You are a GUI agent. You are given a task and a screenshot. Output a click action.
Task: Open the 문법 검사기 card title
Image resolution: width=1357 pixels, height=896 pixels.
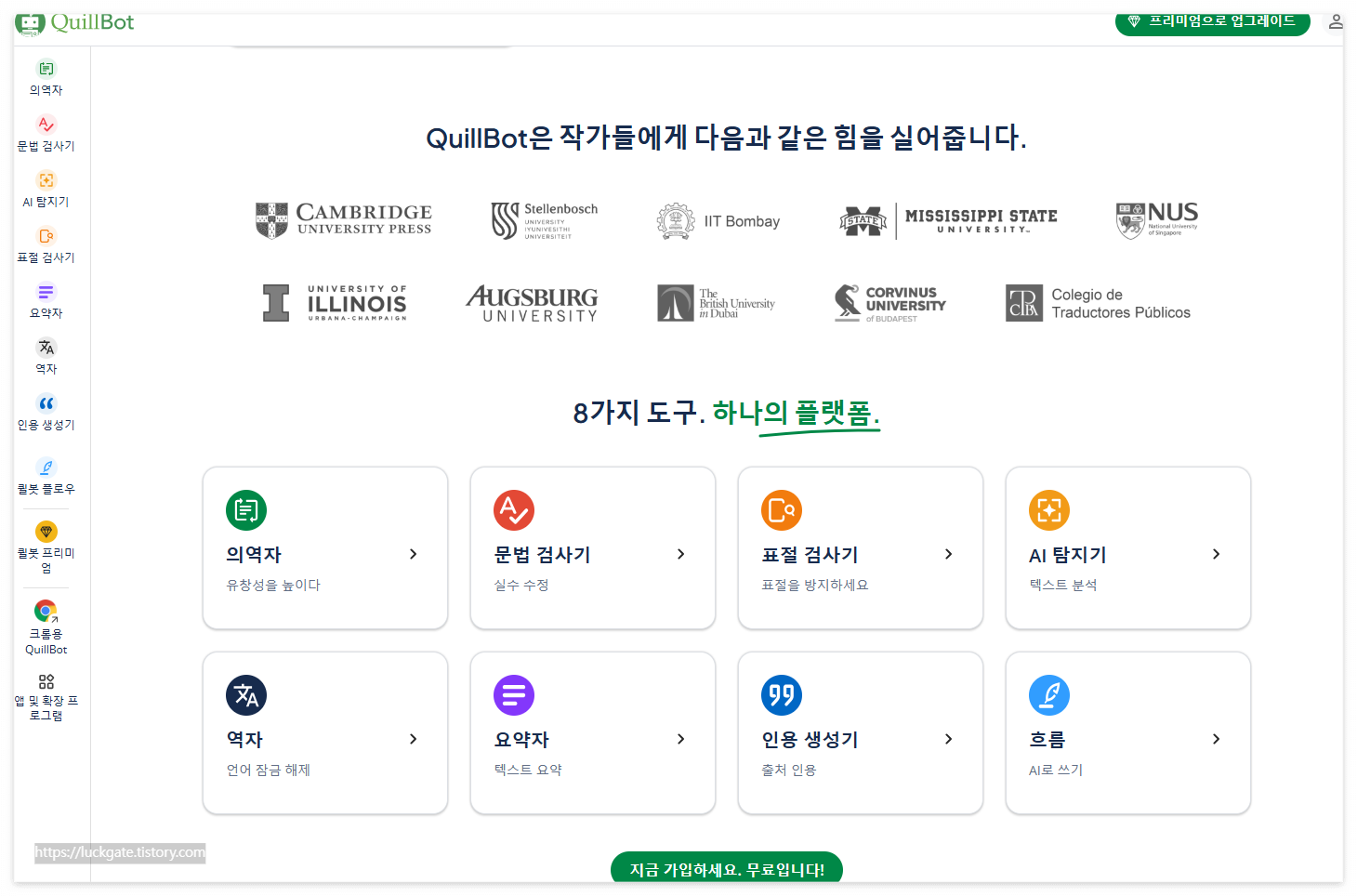pos(542,555)
